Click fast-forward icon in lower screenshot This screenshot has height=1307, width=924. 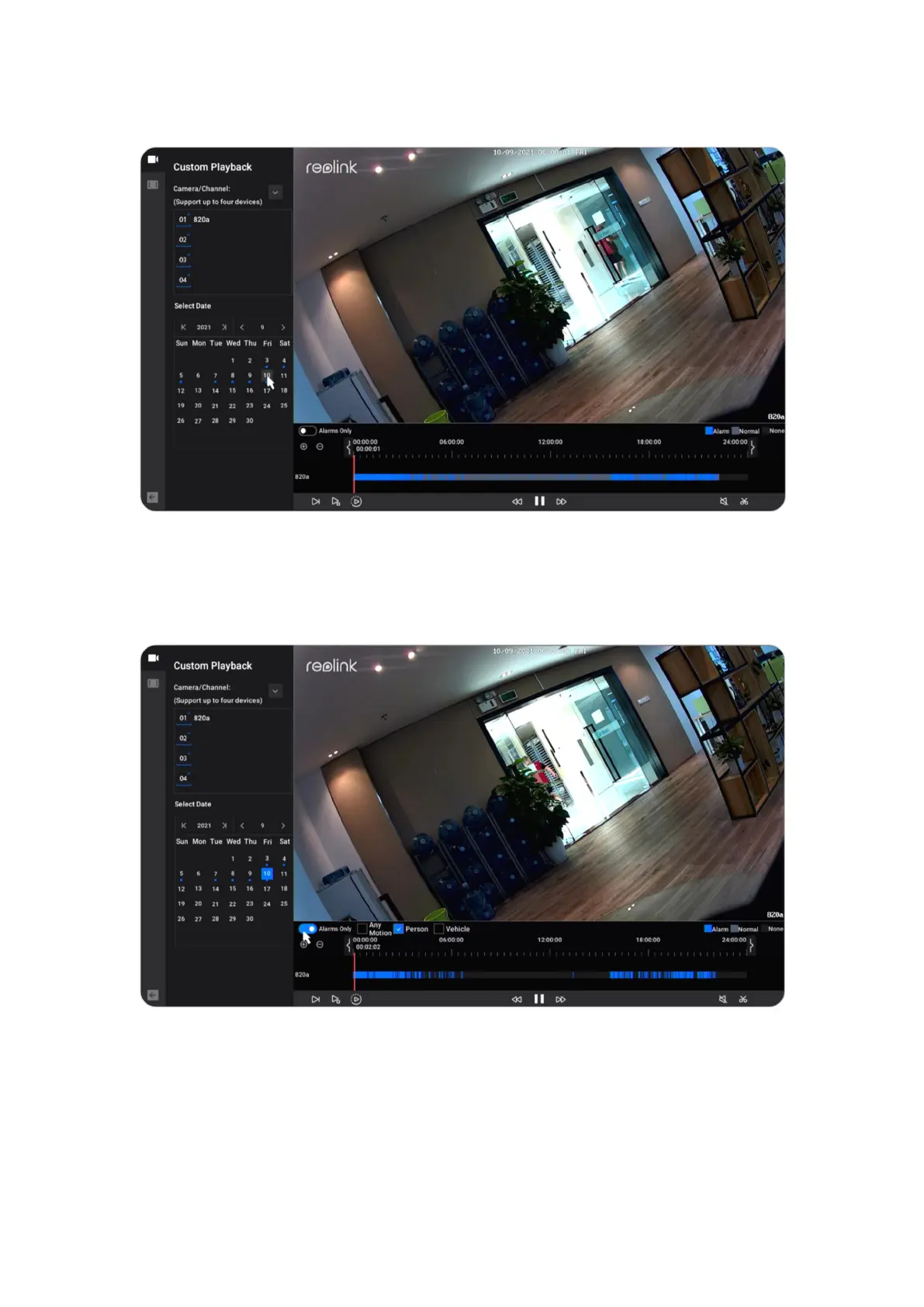pyautogui.click(x=560, y=999)
